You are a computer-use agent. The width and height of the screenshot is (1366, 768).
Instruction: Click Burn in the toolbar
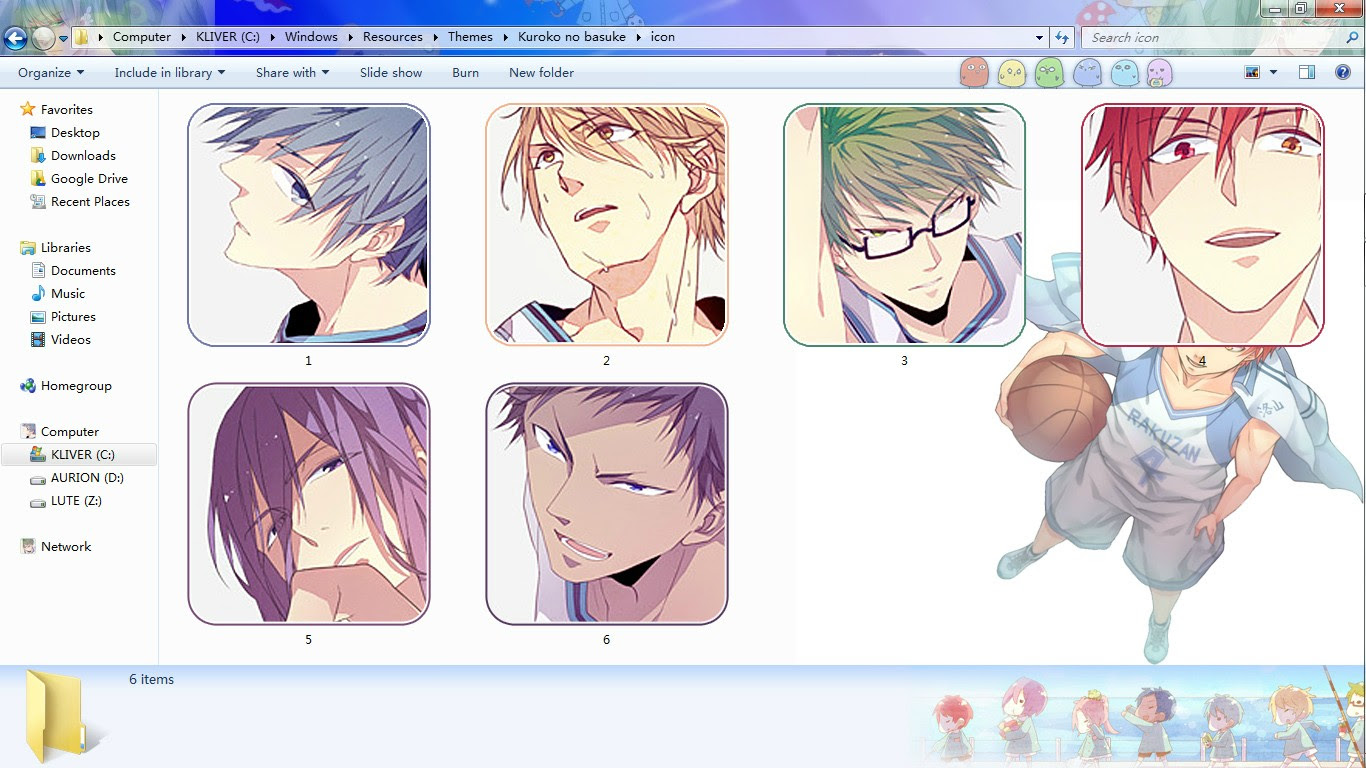click(x=465, y=72)
